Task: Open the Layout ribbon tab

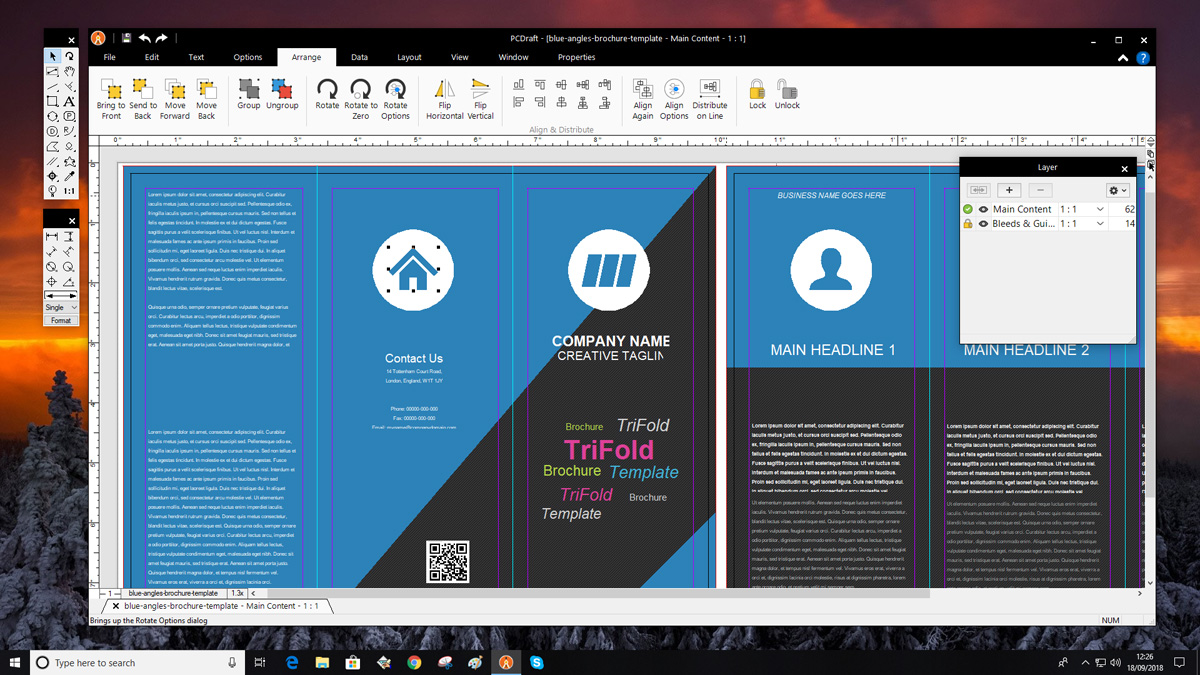Action: [x=409, y=57]
